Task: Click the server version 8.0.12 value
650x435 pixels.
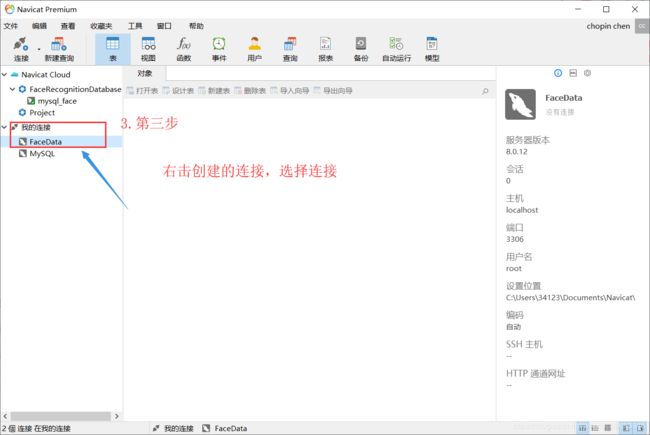Action: point(517,152)
